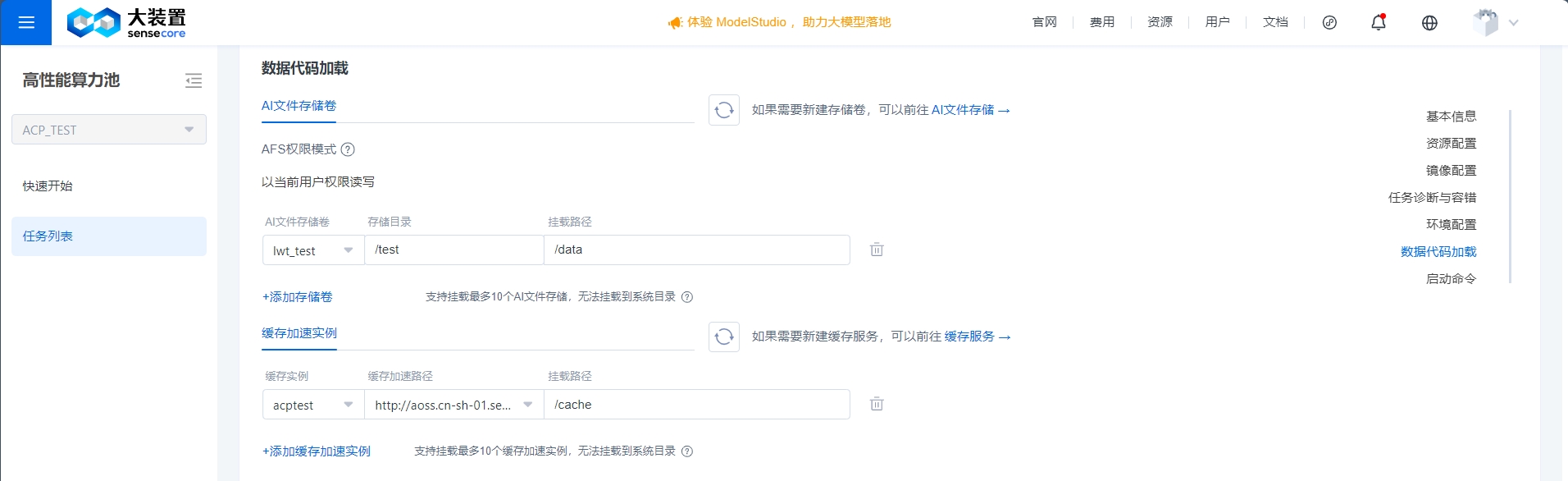Viewport: 1568px width, 481px height.
Task: Delete the lwt_test storage volume row
Action: 877,250
